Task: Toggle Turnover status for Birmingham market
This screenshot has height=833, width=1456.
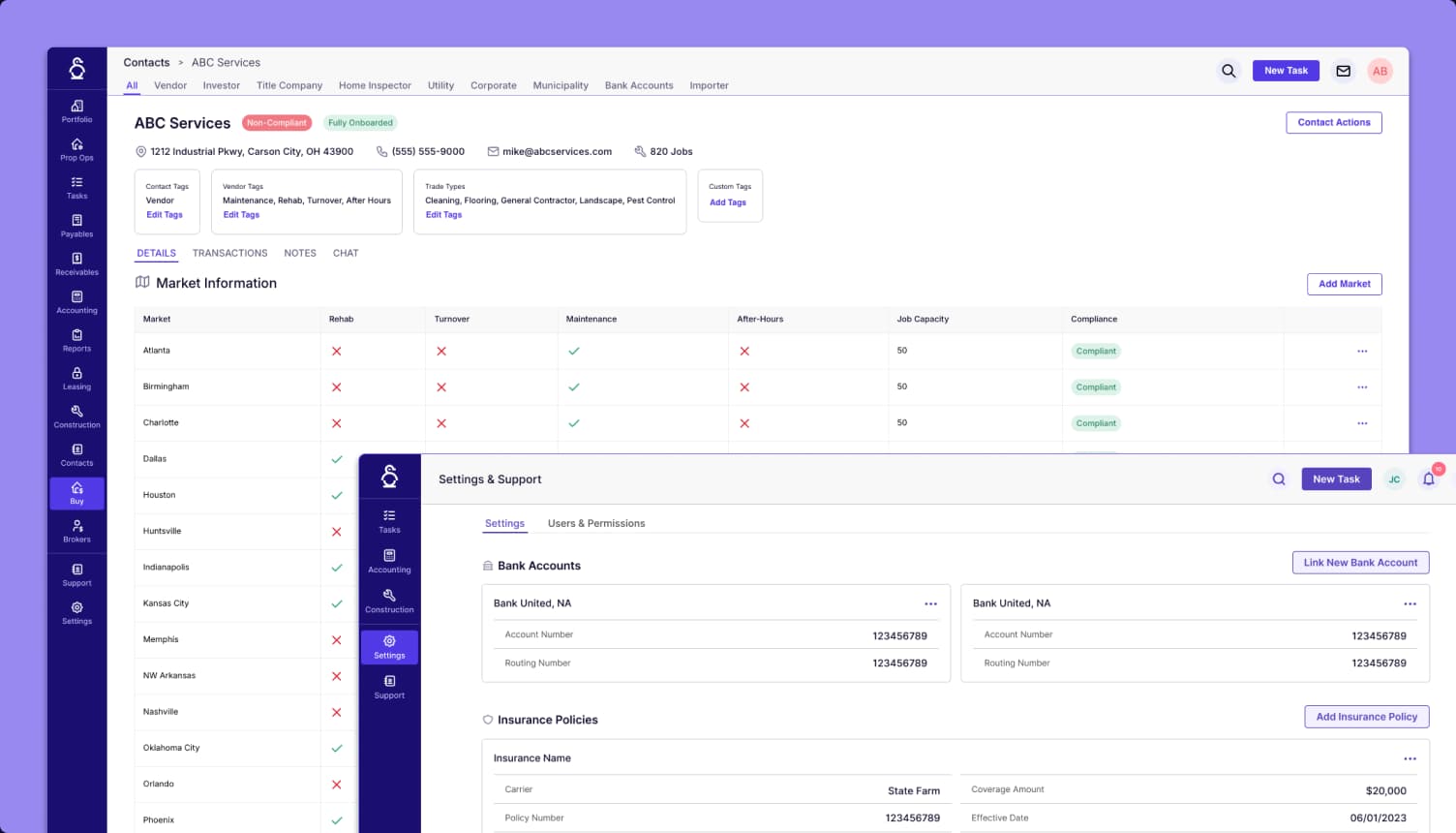Action: point(441,386)
